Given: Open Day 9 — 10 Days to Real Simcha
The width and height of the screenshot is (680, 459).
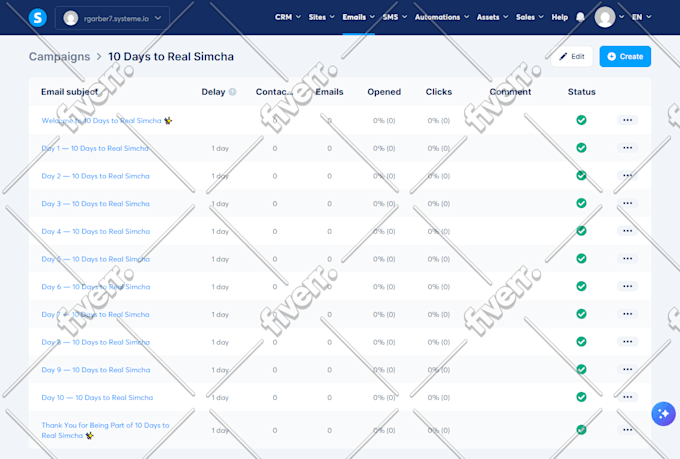Looking at the screenshot, I should point(96,370).
